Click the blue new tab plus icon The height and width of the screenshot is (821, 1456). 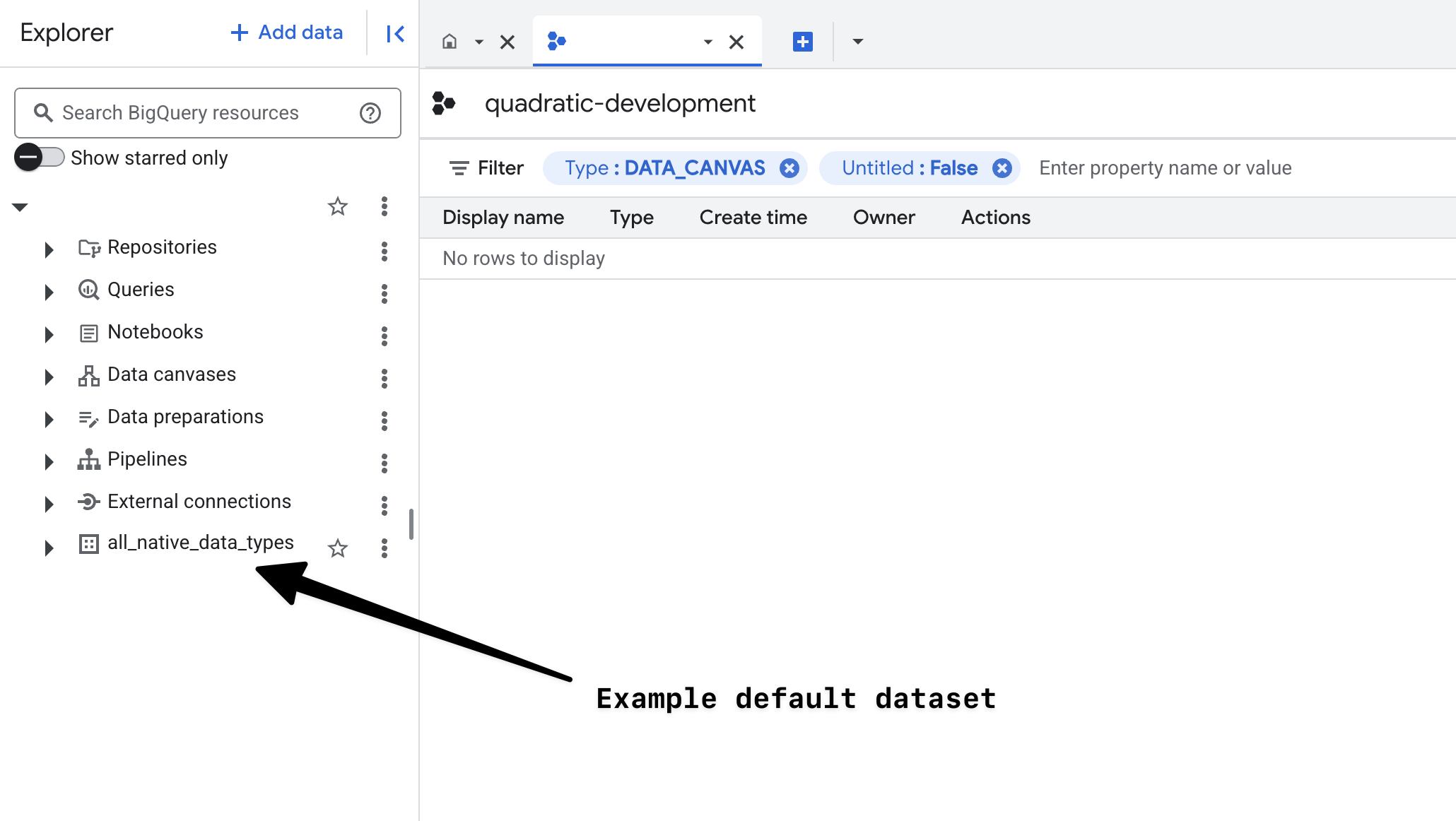coord(802,42)
